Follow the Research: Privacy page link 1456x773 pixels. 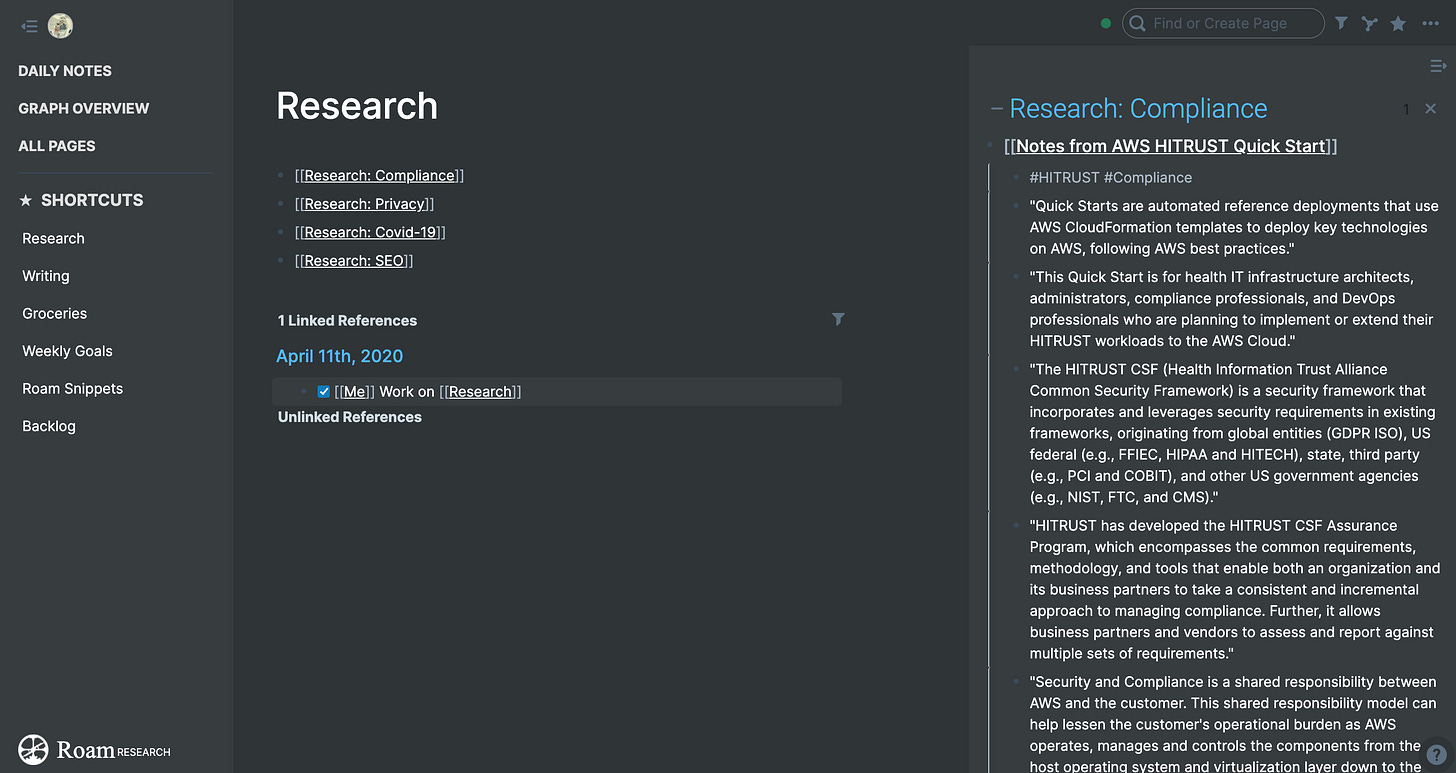(x=364, y=204)
